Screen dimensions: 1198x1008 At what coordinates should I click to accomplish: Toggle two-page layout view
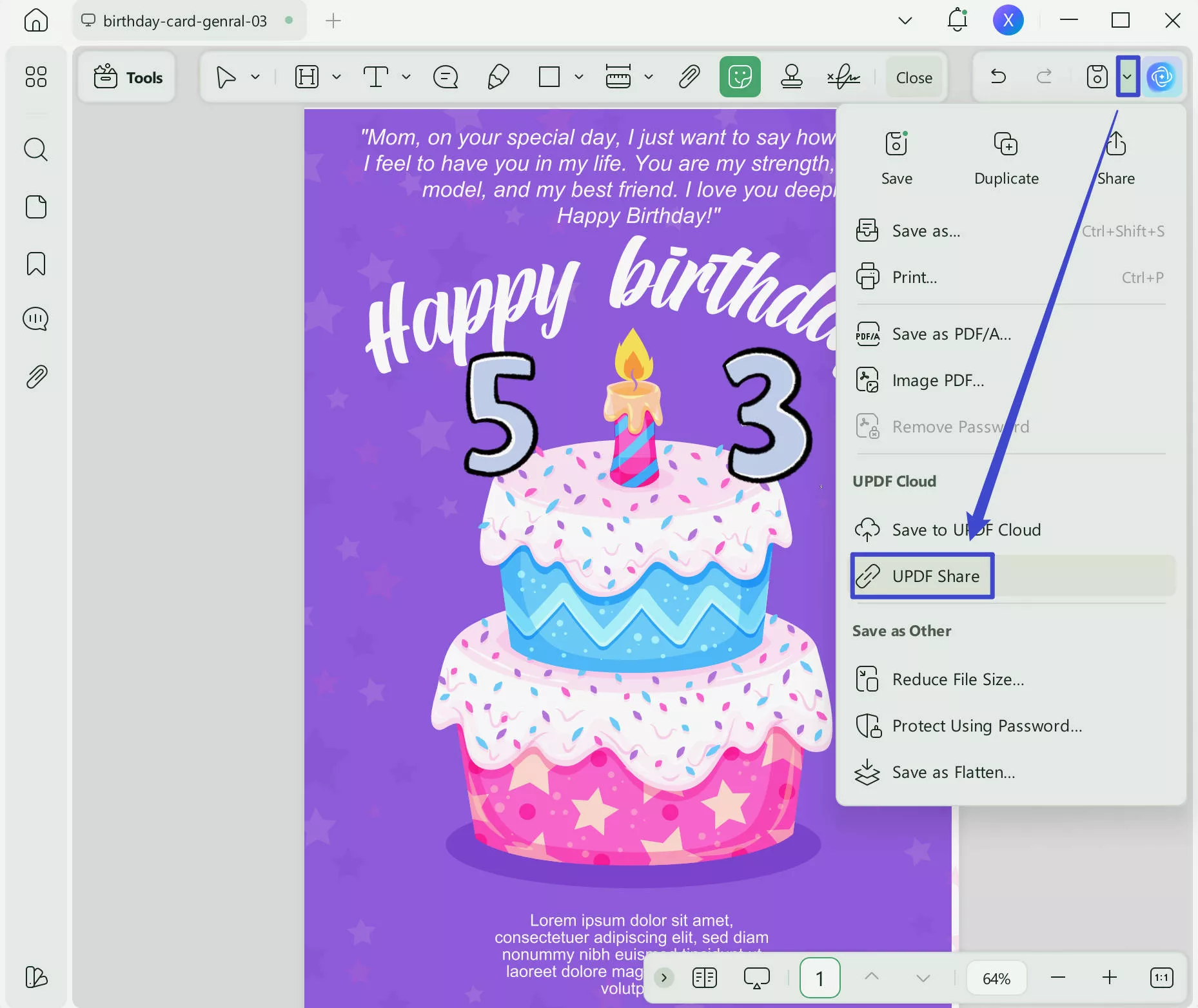coord(704,977)
